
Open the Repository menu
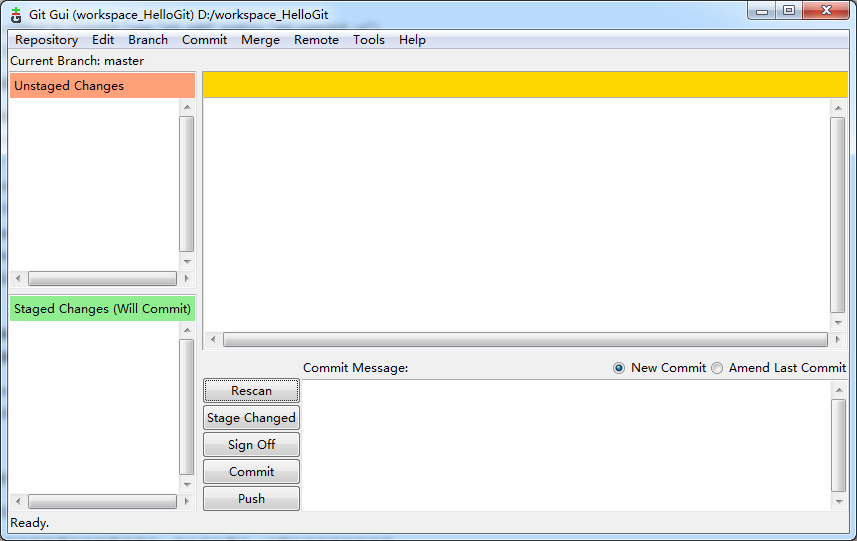point(46,40)
